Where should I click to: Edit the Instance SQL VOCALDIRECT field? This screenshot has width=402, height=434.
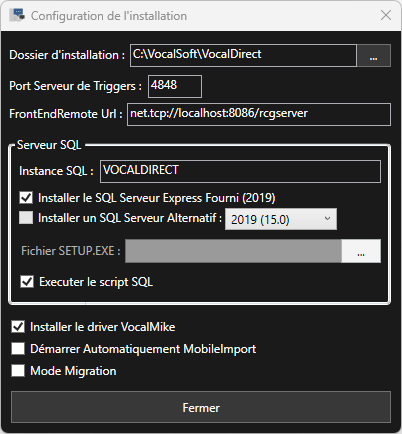tap(240, 171)
